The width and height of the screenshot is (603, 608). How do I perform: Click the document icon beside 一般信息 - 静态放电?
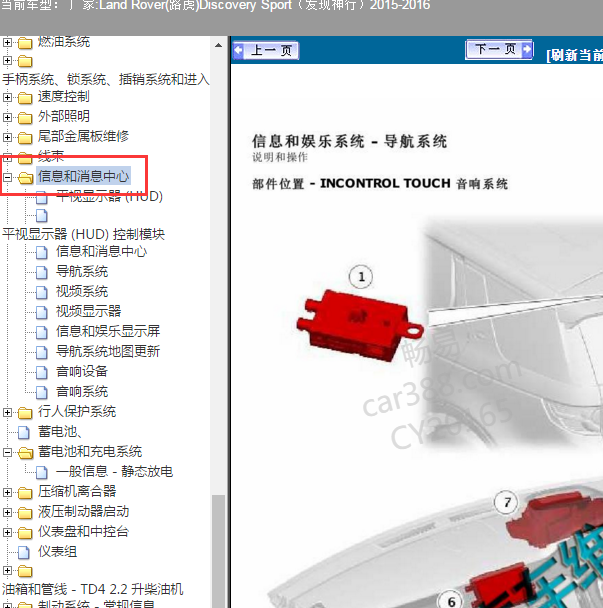point(42,473)
